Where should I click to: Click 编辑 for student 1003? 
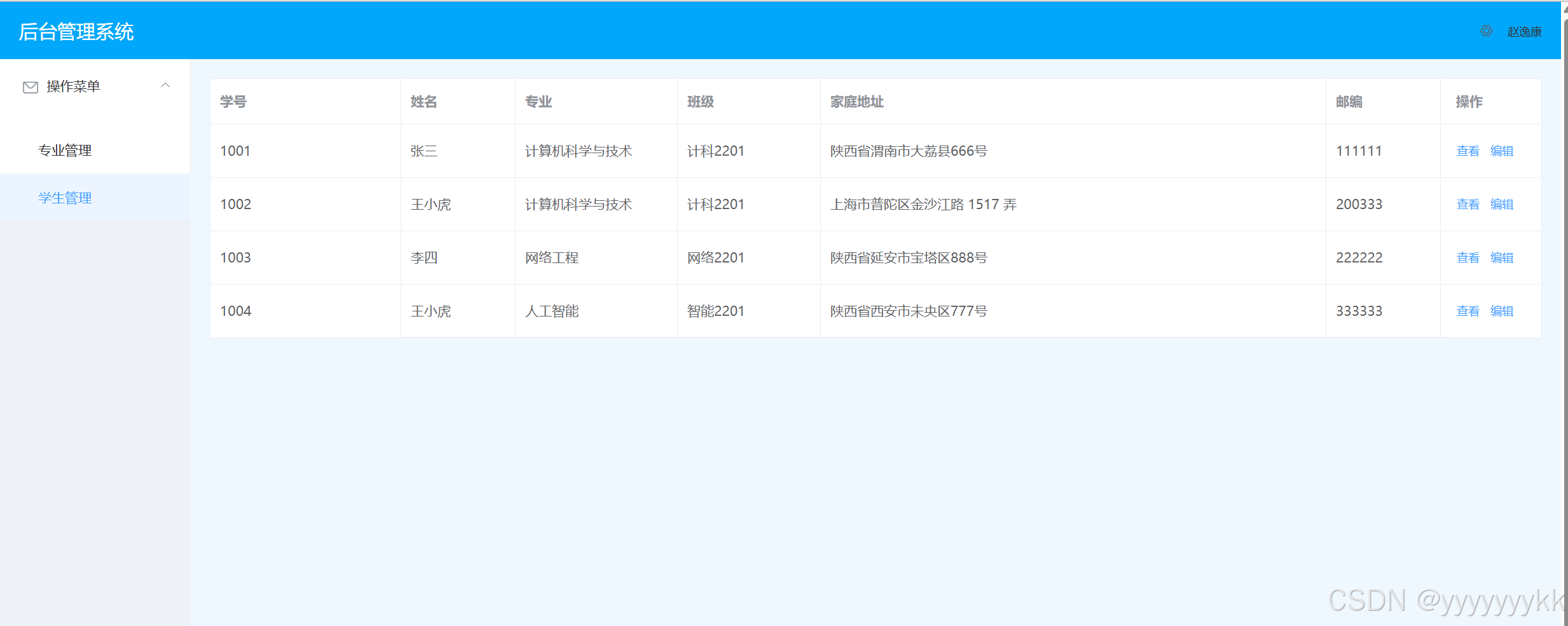[x=1502, y=257]
